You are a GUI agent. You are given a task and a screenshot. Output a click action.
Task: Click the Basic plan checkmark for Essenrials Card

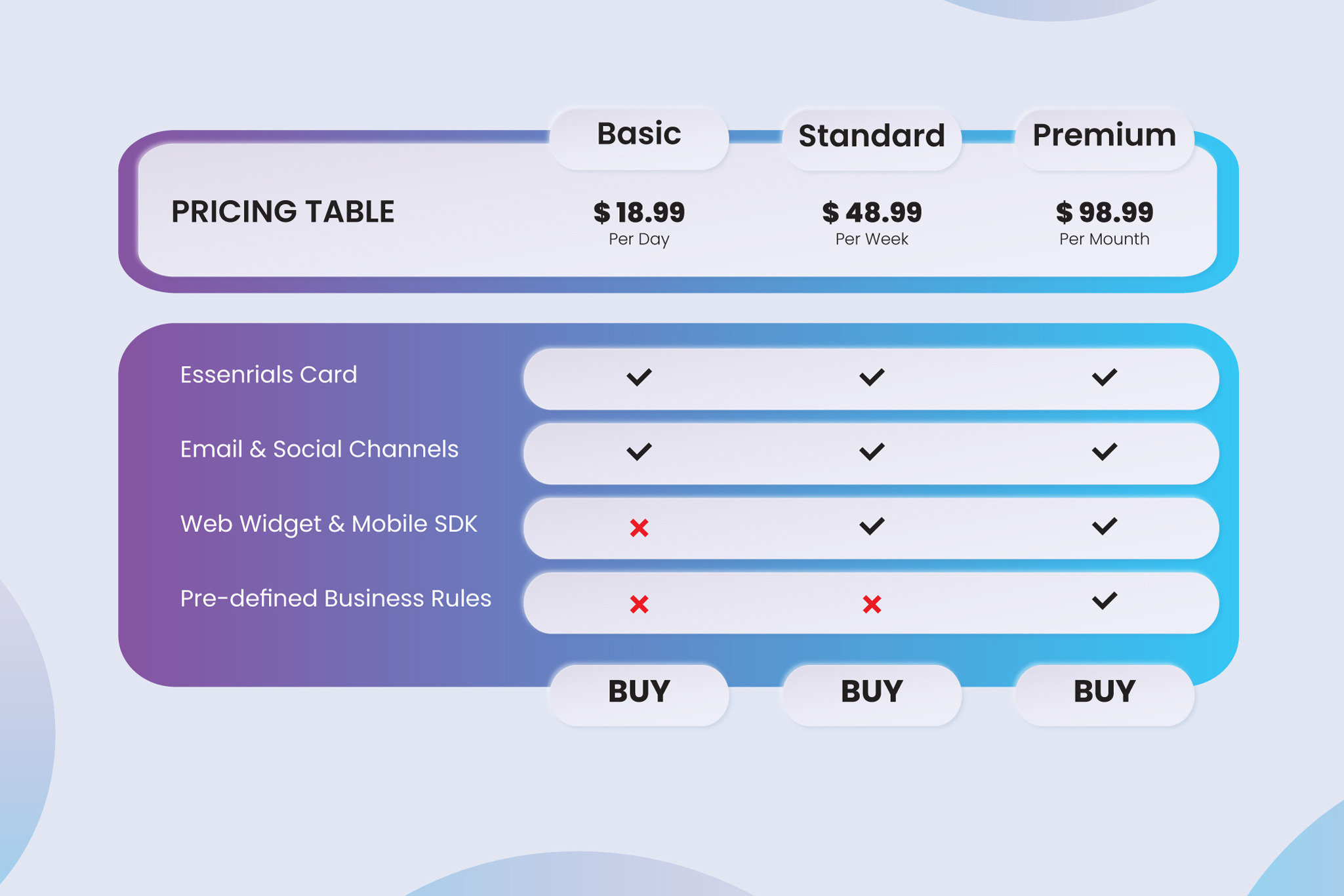[x=638, y=377]
